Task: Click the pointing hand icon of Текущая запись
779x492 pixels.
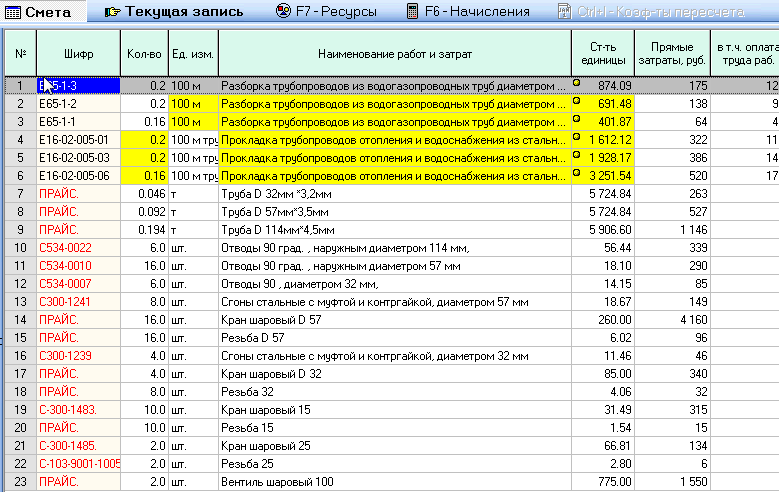Action: [x=112, y=11]
